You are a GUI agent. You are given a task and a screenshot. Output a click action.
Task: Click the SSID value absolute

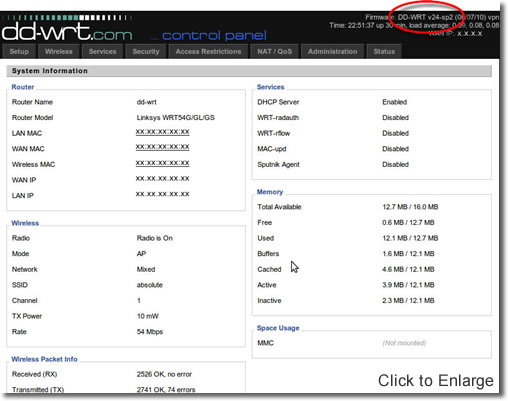150,285
